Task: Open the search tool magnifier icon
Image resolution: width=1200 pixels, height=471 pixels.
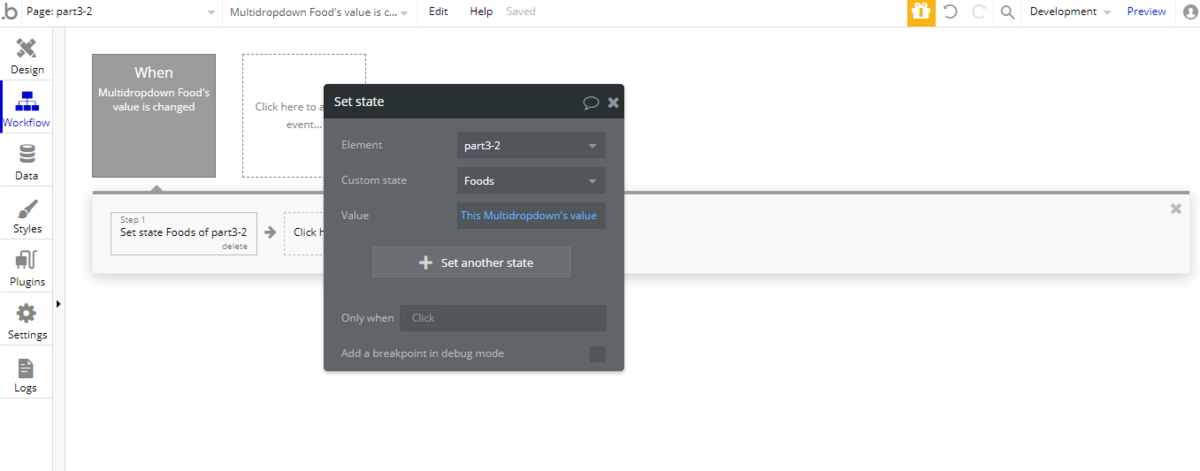Action: point(1007,12)
